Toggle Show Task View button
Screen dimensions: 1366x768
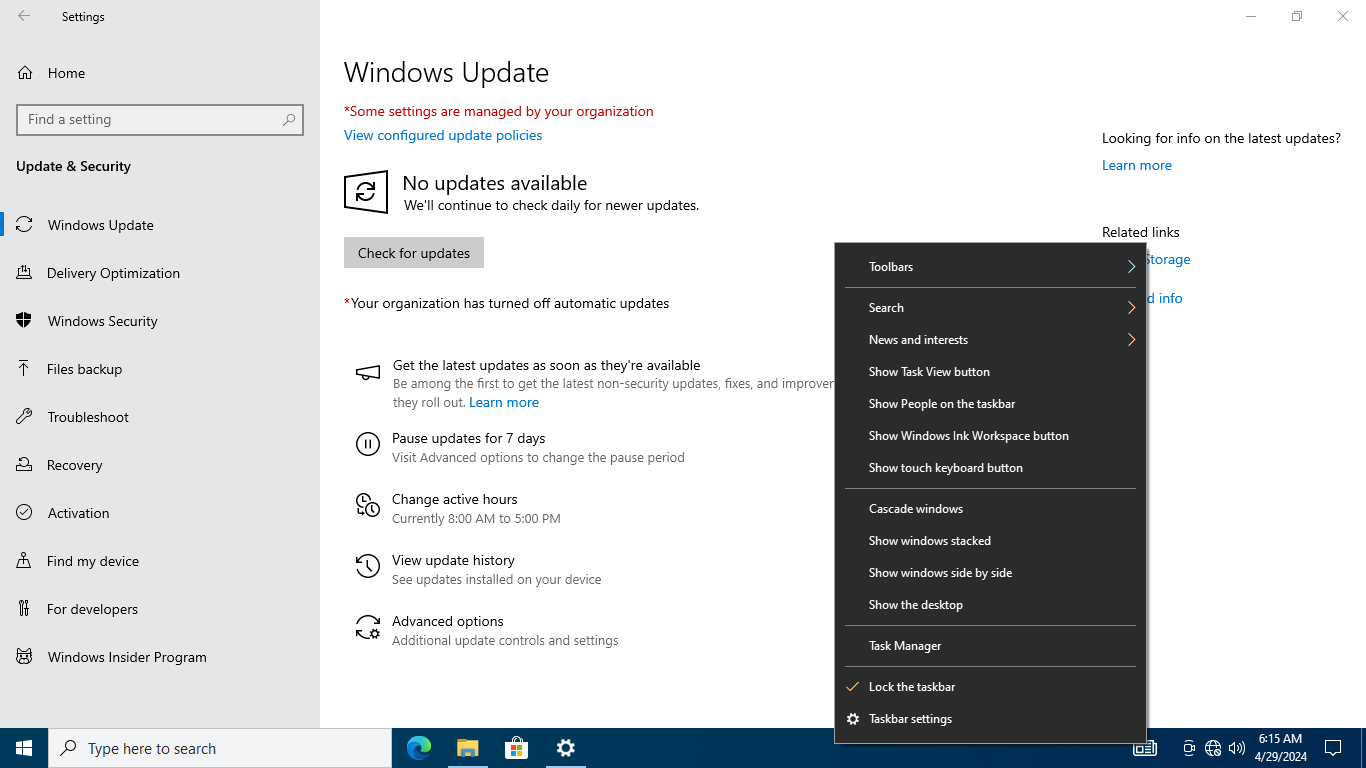990,372
